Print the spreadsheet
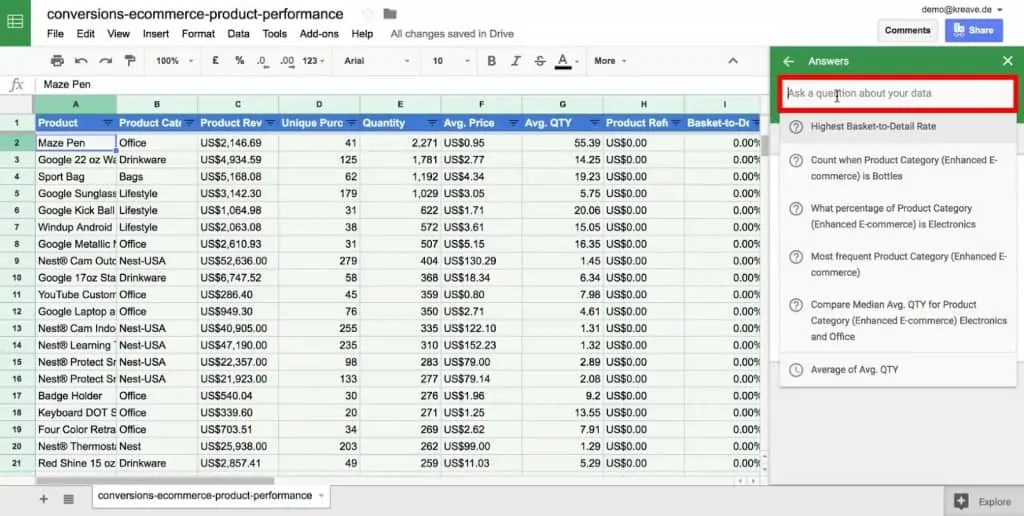Screen dimensions: 1024x516 57,61
